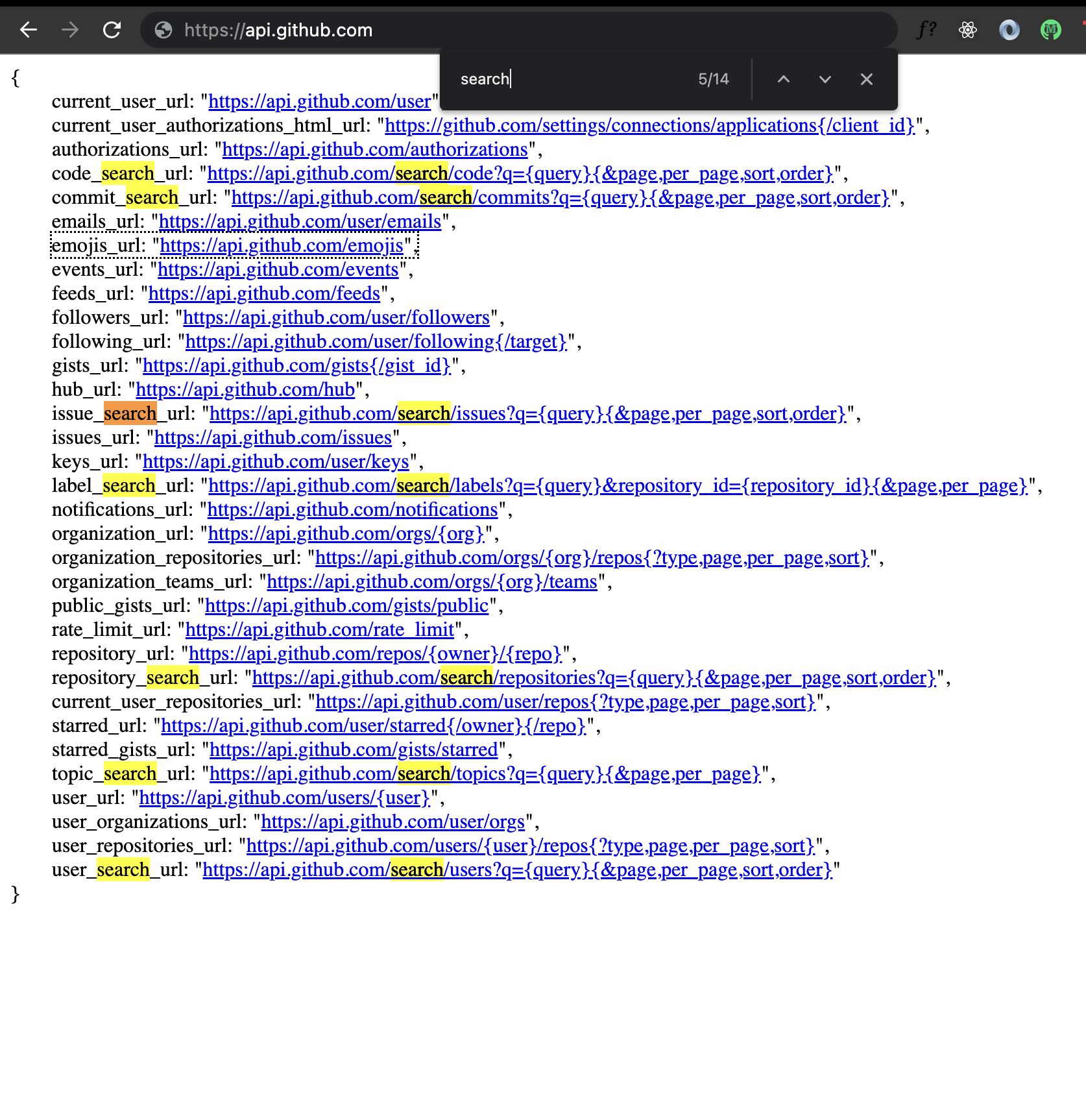Open the starred_url link
The height and width of the screenshot is (1120, 1086).
(374, 726)
